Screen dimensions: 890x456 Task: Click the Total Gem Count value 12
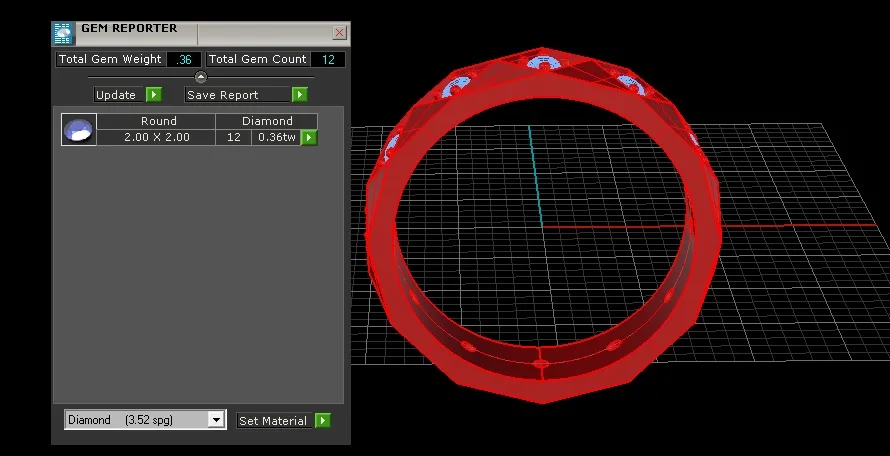[x=328, y=60]
